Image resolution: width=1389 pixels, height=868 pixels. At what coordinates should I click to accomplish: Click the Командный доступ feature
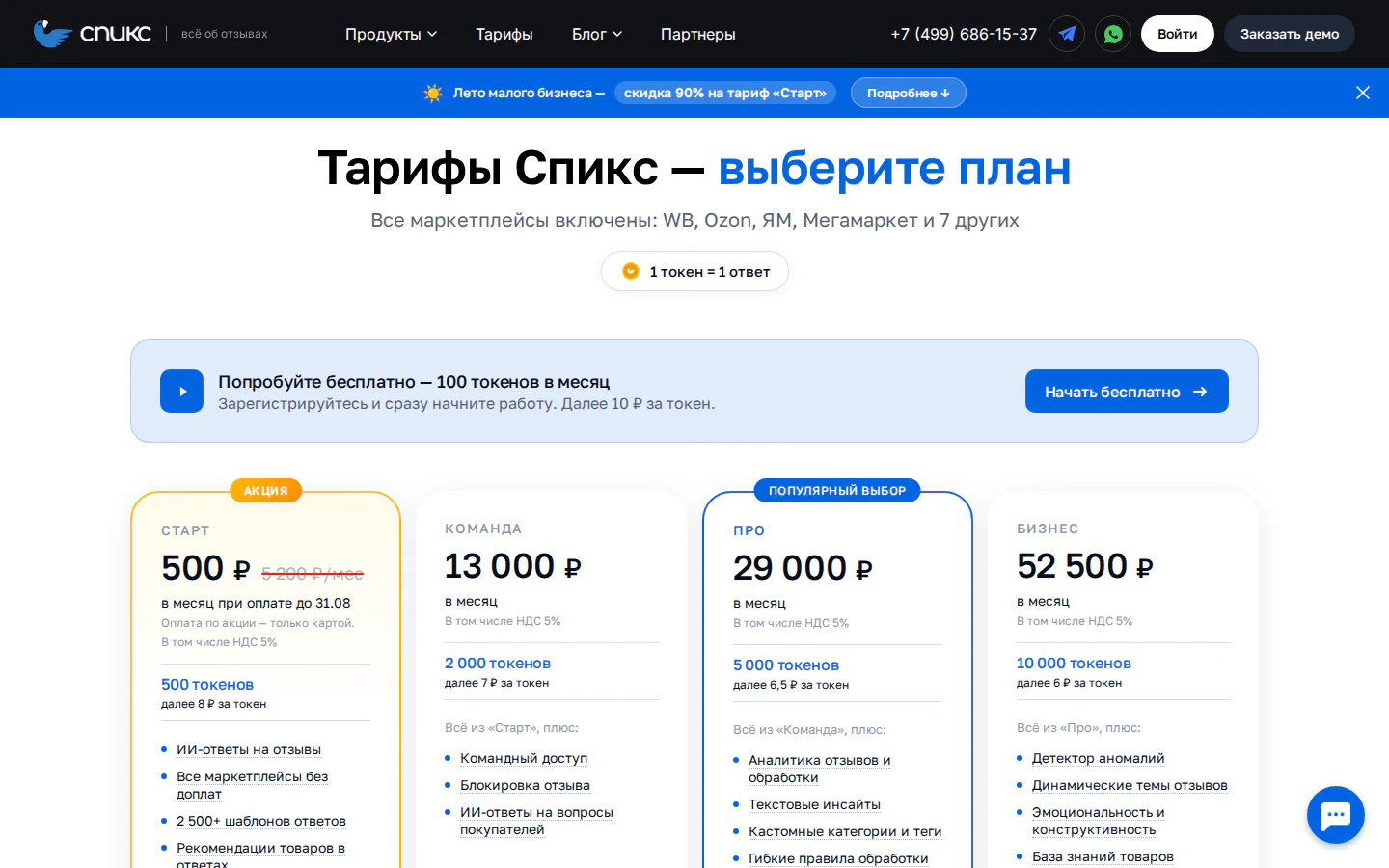(x=524, y=758)
